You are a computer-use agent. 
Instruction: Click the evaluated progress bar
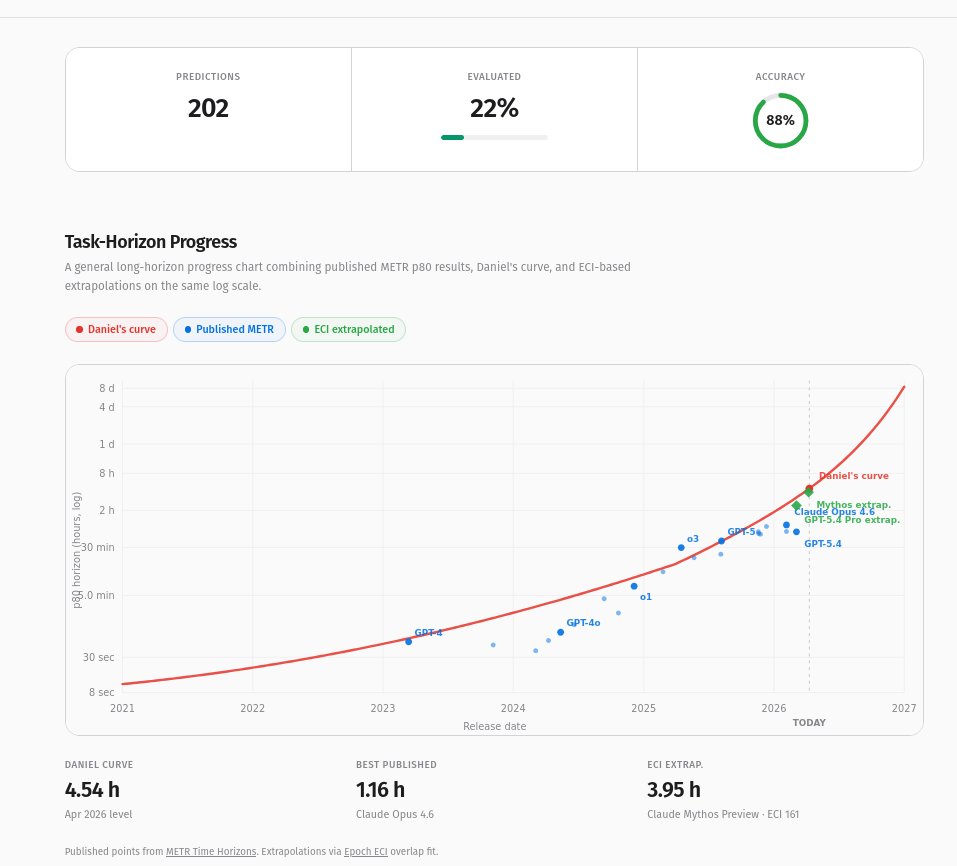494,137
